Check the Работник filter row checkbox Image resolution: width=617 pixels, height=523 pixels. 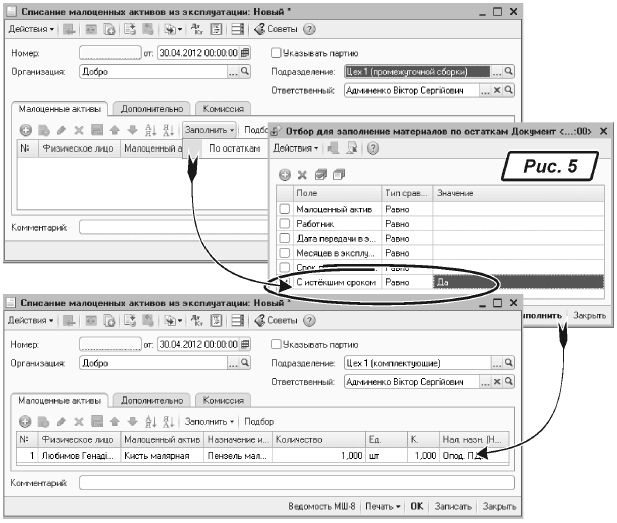tap(285, 223)
